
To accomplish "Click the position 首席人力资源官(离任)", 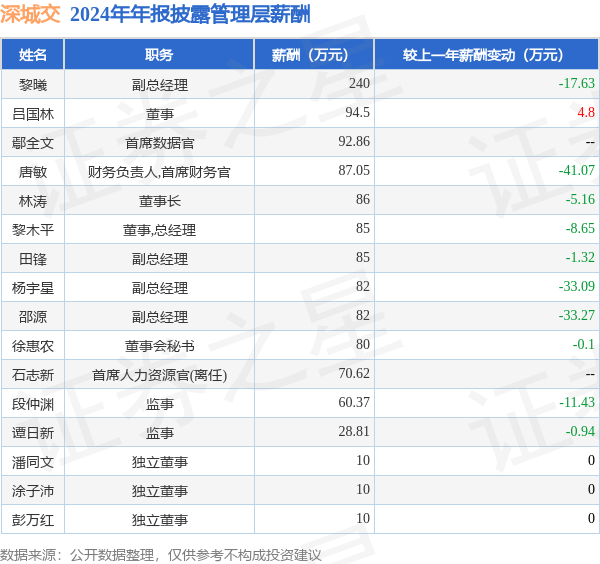I will 160,375.
